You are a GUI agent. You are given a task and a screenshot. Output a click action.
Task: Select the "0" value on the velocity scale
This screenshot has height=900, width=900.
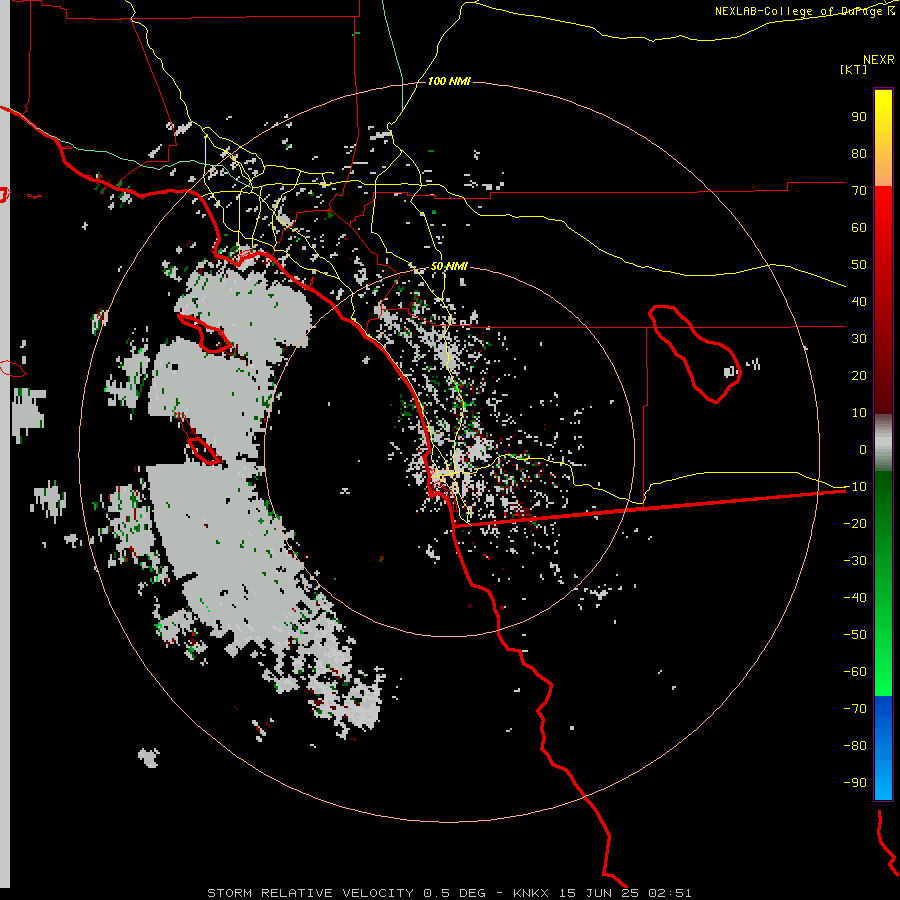[863, 450]
